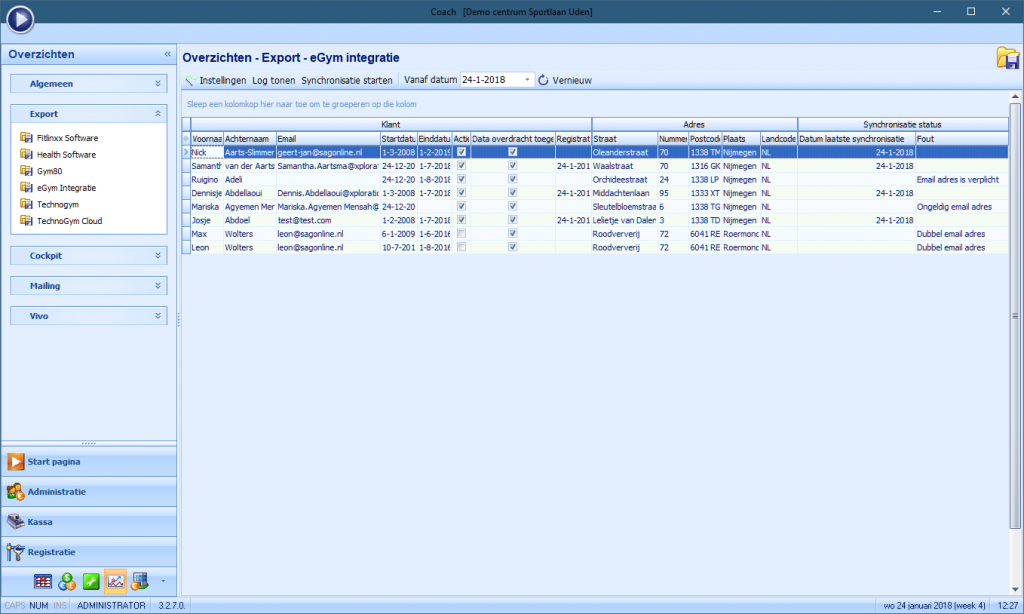Click the Log tonen button
The height and width of the screenshot is (614, 1024).
click(x=273, y=80)
